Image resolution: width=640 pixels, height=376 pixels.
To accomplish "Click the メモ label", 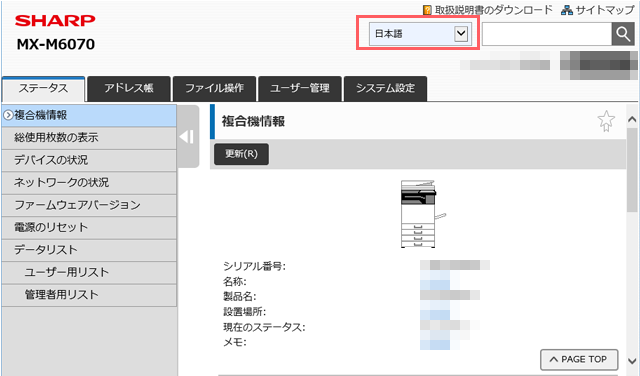I will [x=235, y=343].
